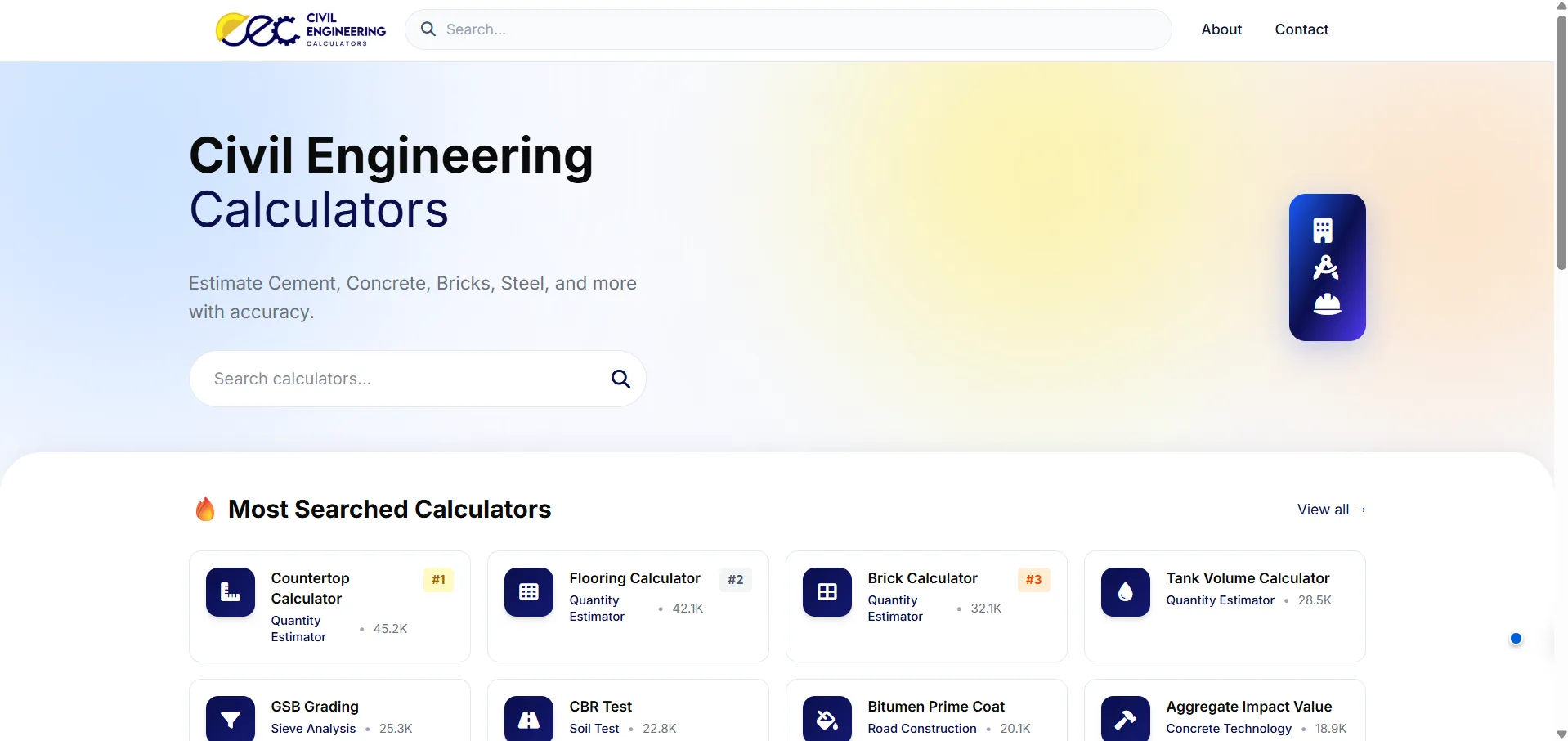Click the Civil Engineering Calculators logo
Image resolution: width=1568 pixels, height=741 pixels.
(300, 30)
